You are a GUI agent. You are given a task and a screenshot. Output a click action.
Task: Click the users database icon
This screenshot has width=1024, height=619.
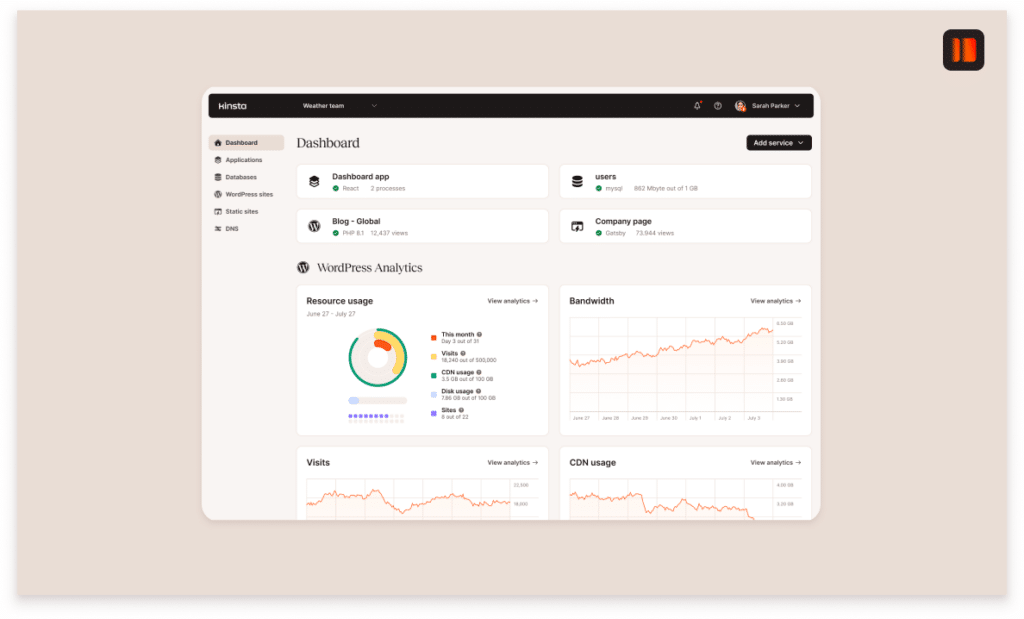tap(577, 182)
